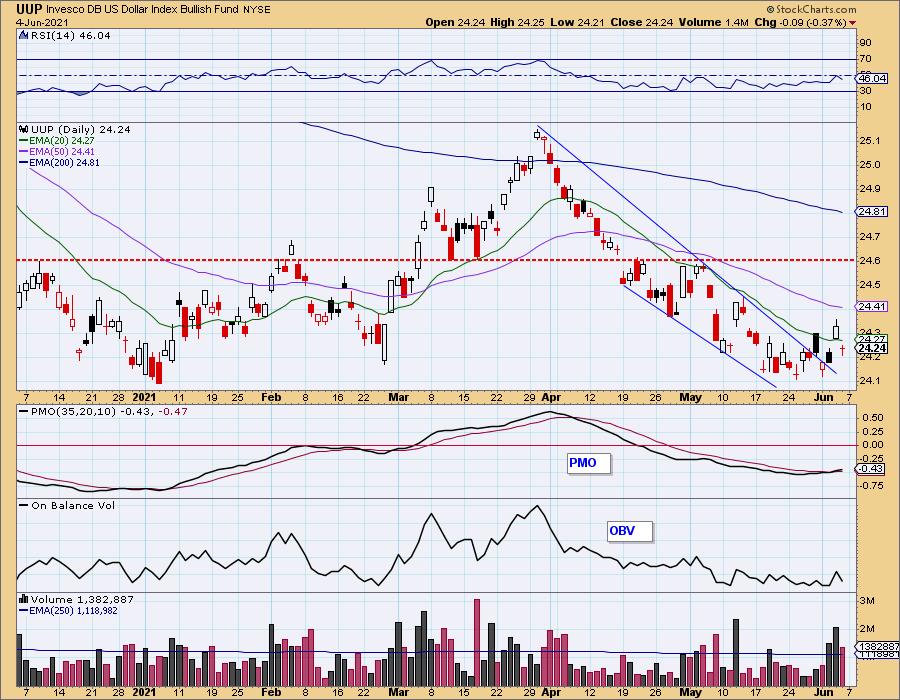Click the 3M volume axis label

(867, 601)
